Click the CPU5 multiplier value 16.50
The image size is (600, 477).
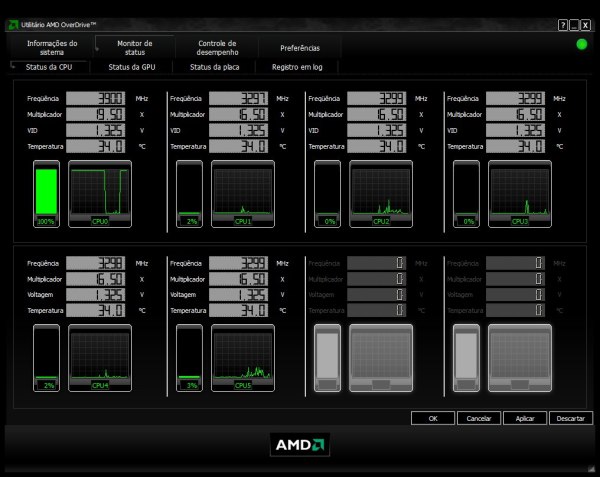[x=238, y=279]
